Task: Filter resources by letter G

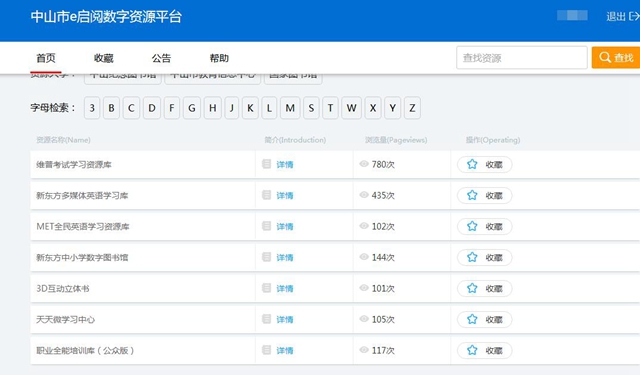Action: pyautogui.click(x=192, y=108)
